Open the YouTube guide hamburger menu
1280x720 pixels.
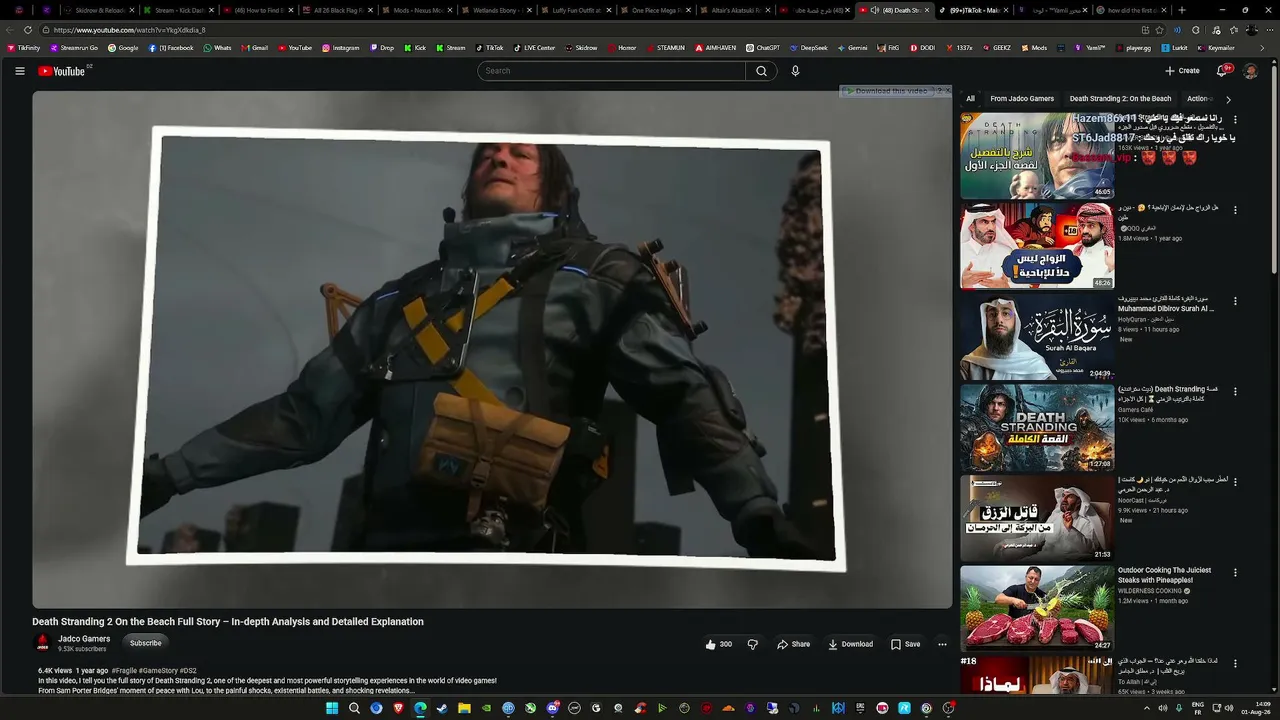(19, 71)
